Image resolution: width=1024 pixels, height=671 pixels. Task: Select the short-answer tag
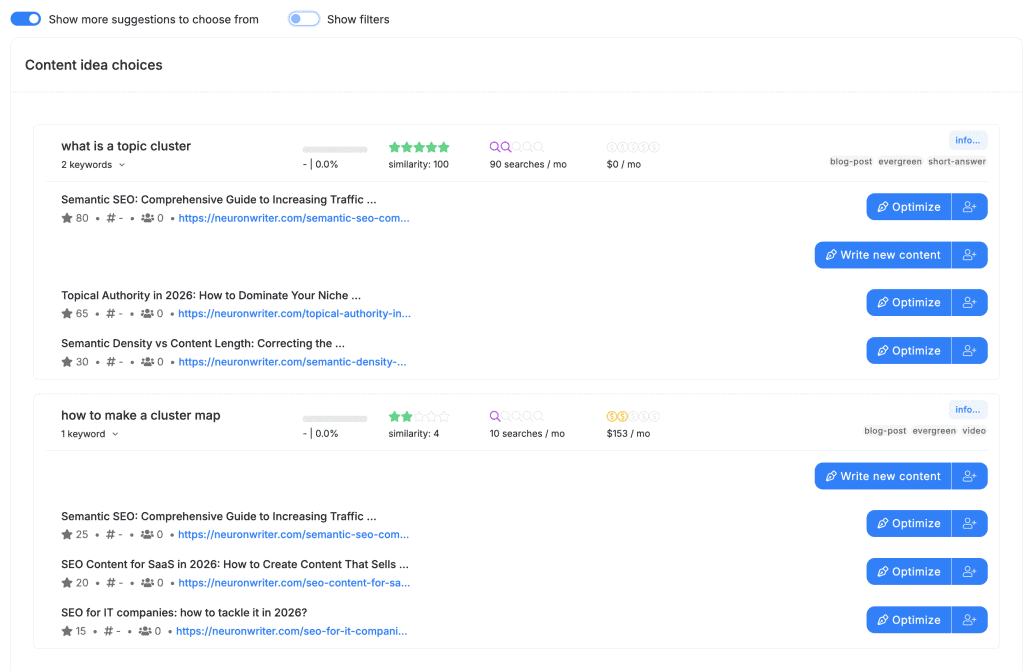[x=956, y=162]
